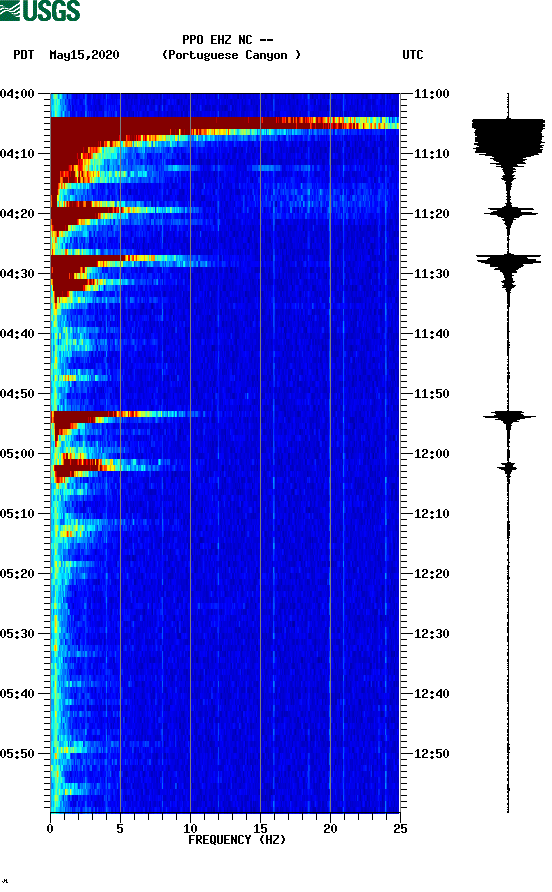Click the '05:10' PDT time label

17,514
